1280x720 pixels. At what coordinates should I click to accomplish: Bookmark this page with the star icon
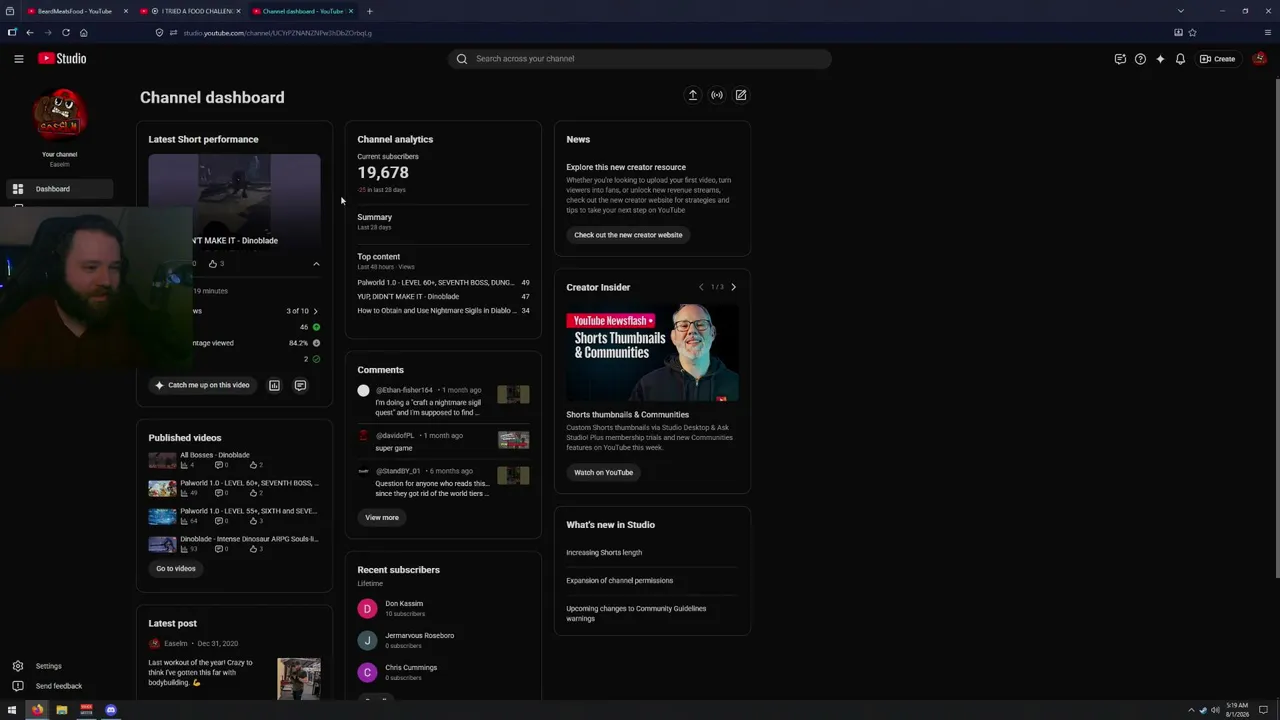tap(1192, 33)
